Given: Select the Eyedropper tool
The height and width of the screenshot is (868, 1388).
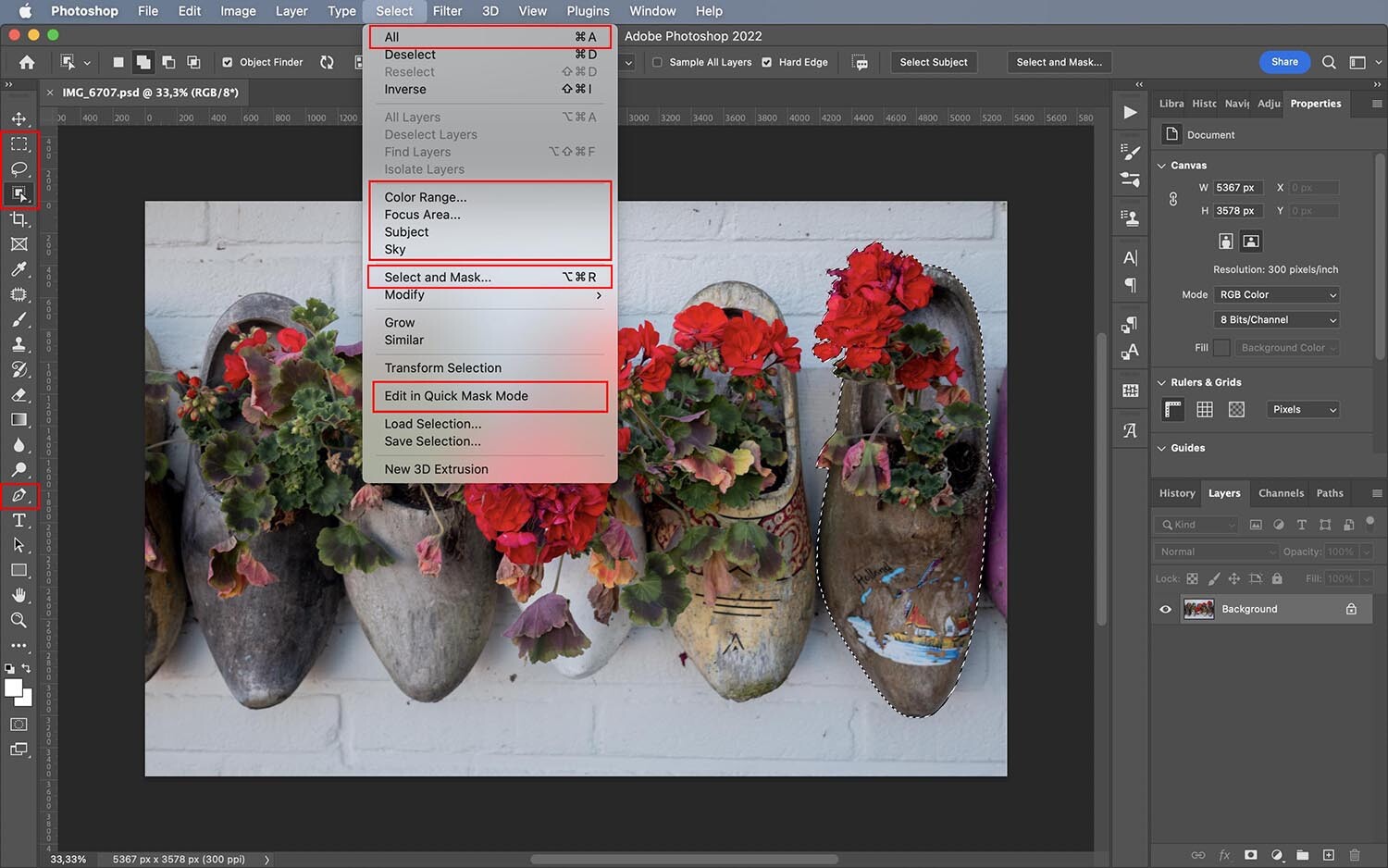Looking at the screenshot, I should click(19, 269).
